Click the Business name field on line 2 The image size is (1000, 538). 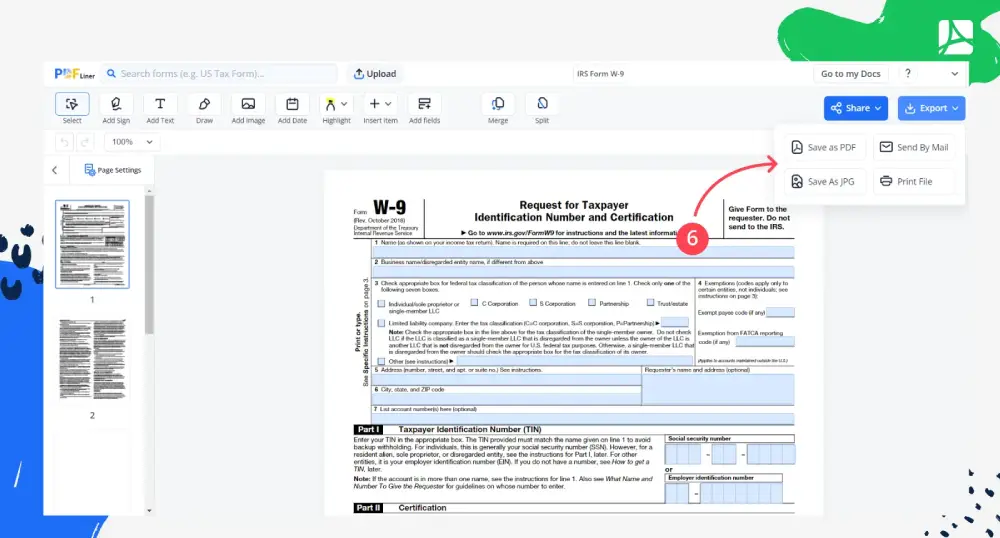tap(583, 272)
